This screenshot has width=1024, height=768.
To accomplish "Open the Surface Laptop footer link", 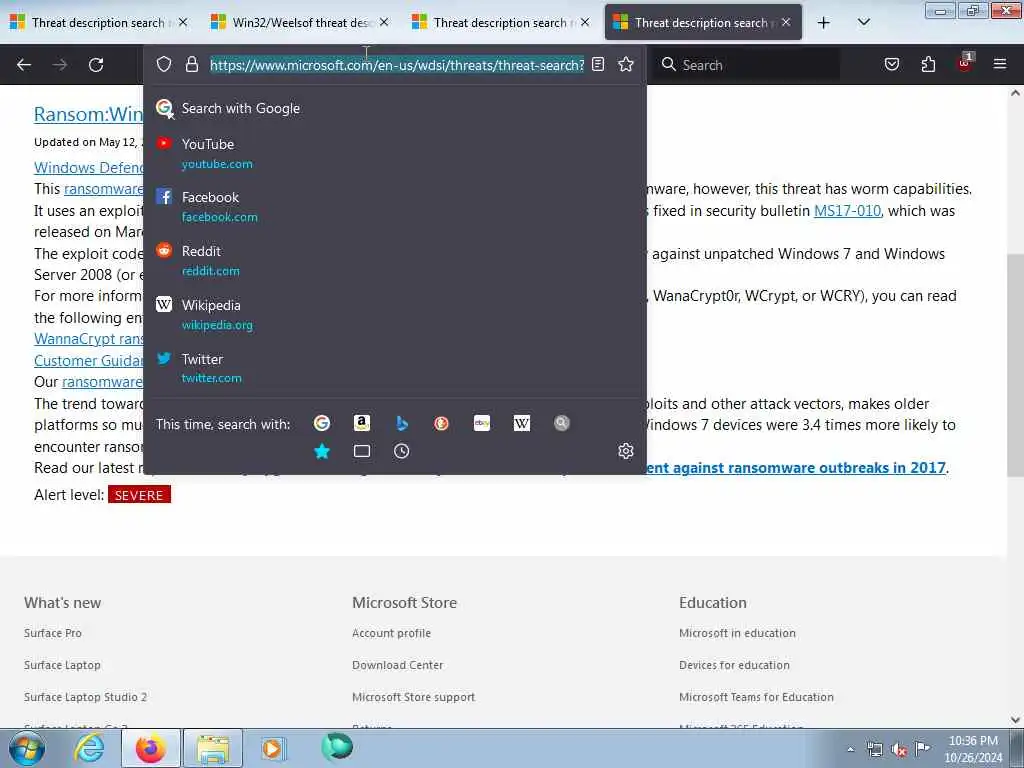I will click(x=62, y=665).
